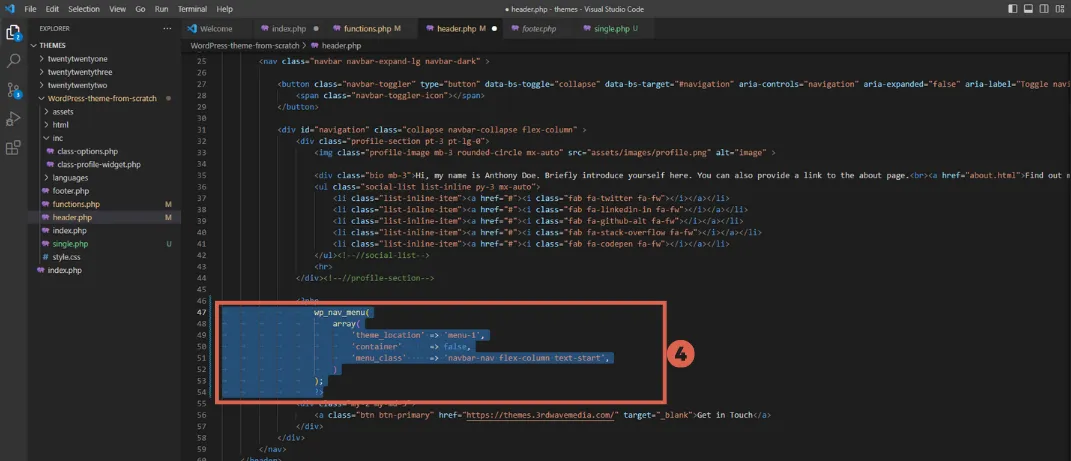Open the File menu
Image resolution: width=1071 pixels, height=461 pixels.
[x=30, y=9]
